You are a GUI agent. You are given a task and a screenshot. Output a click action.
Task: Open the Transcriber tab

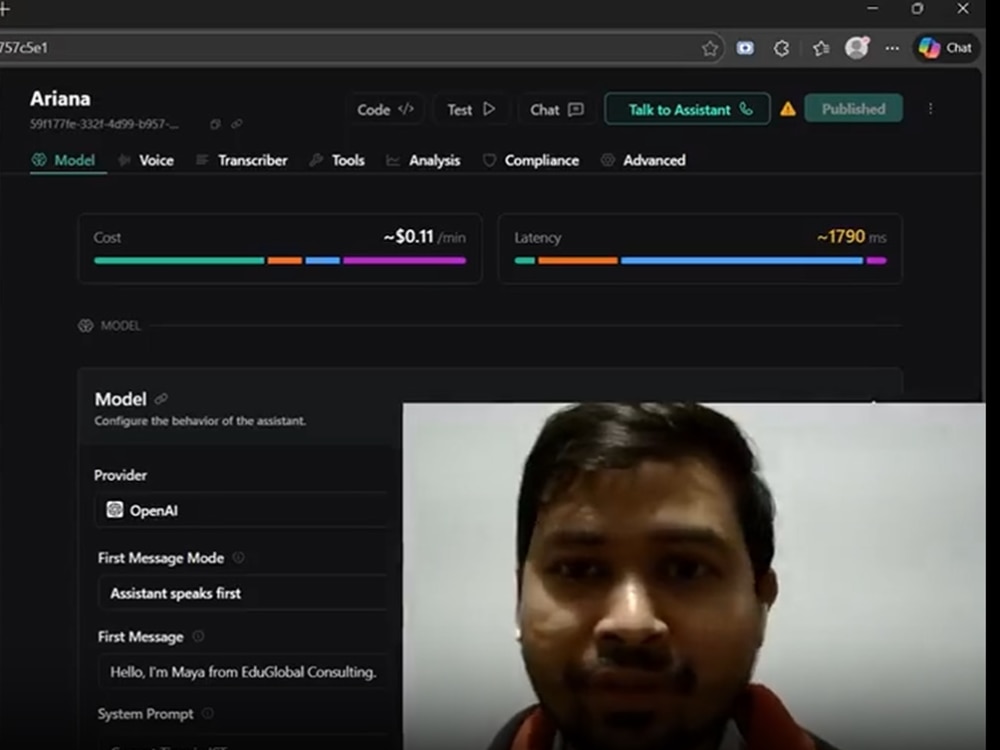click(x=242, y=160)
